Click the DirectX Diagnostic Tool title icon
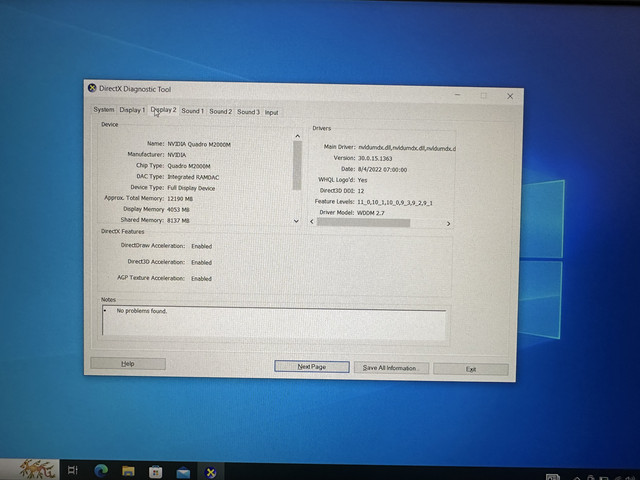 [92, 88]
